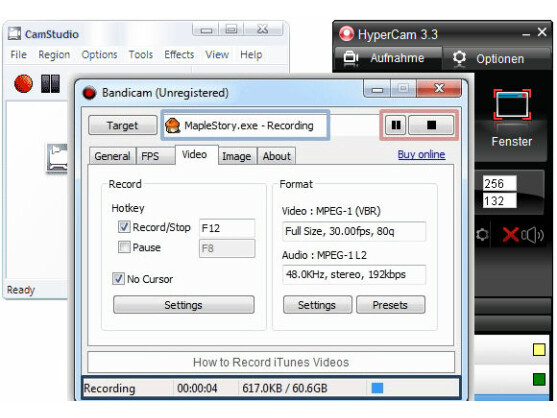This screenshot has height=418, width=557.
Task: Click the Target button in Bandicam
Action: [x=123, y=125]
